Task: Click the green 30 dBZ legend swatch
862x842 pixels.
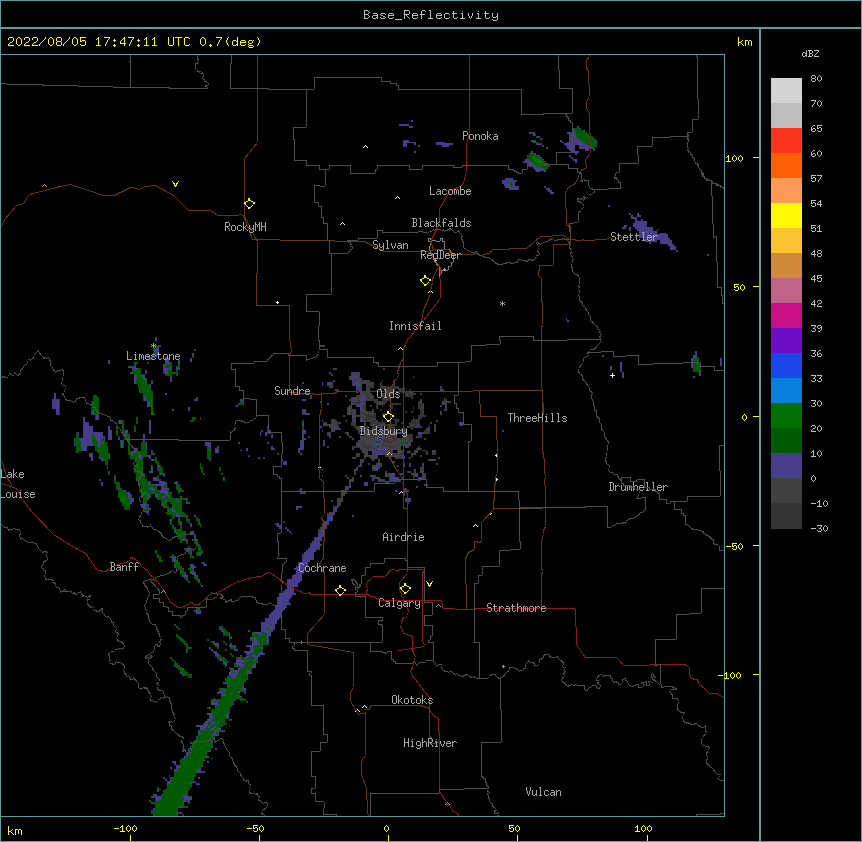Action: [x=786, y=416]
